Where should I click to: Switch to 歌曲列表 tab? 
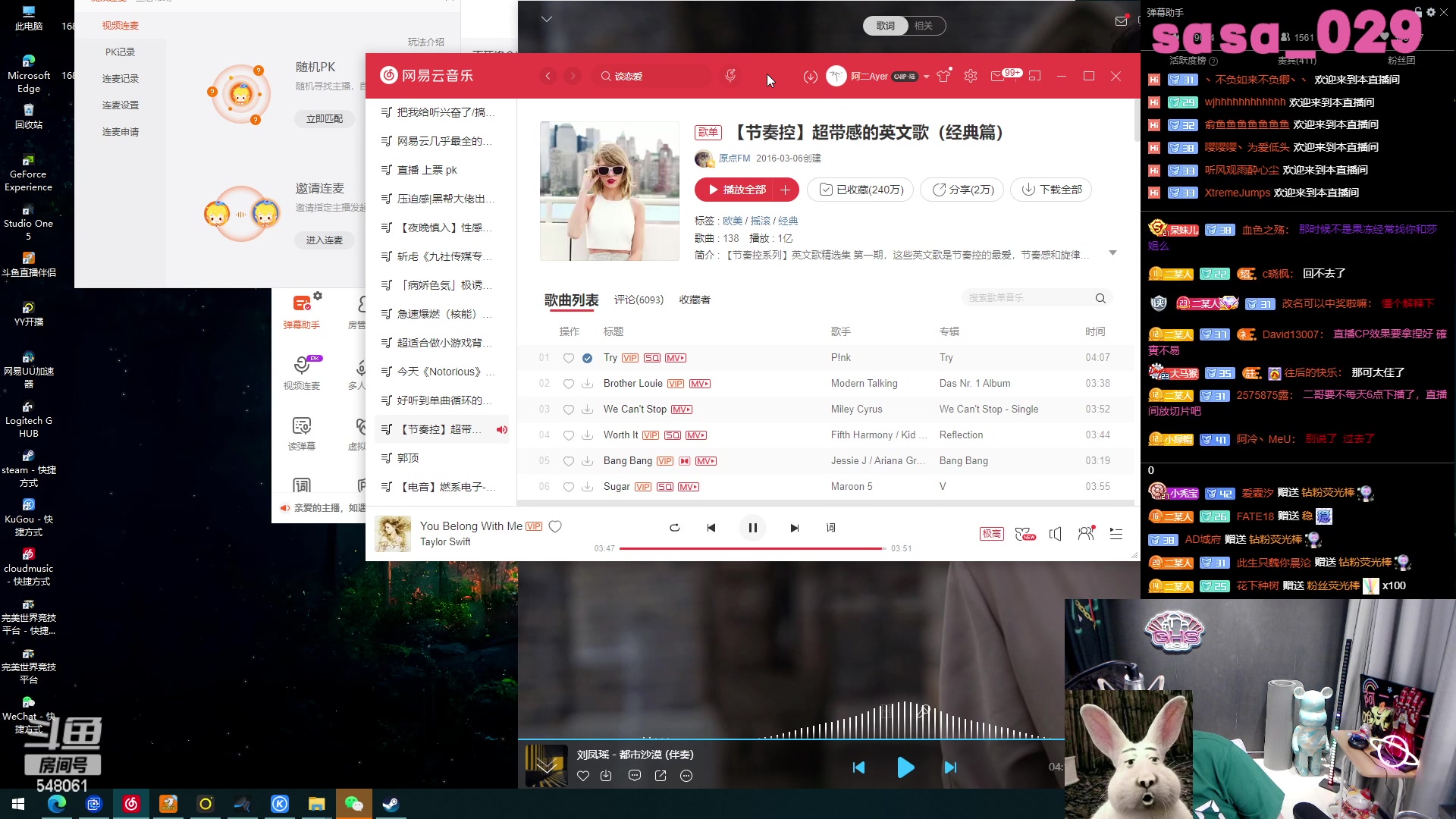(571, 300)
